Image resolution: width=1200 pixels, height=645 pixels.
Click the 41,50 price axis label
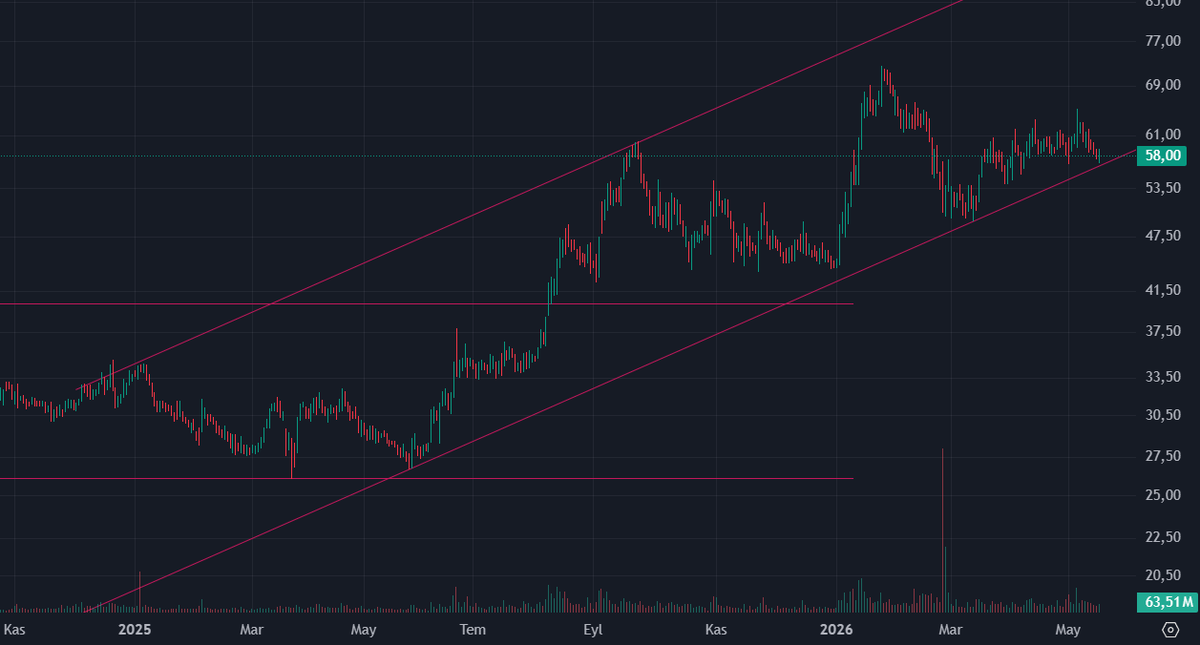pos(1164,290)
